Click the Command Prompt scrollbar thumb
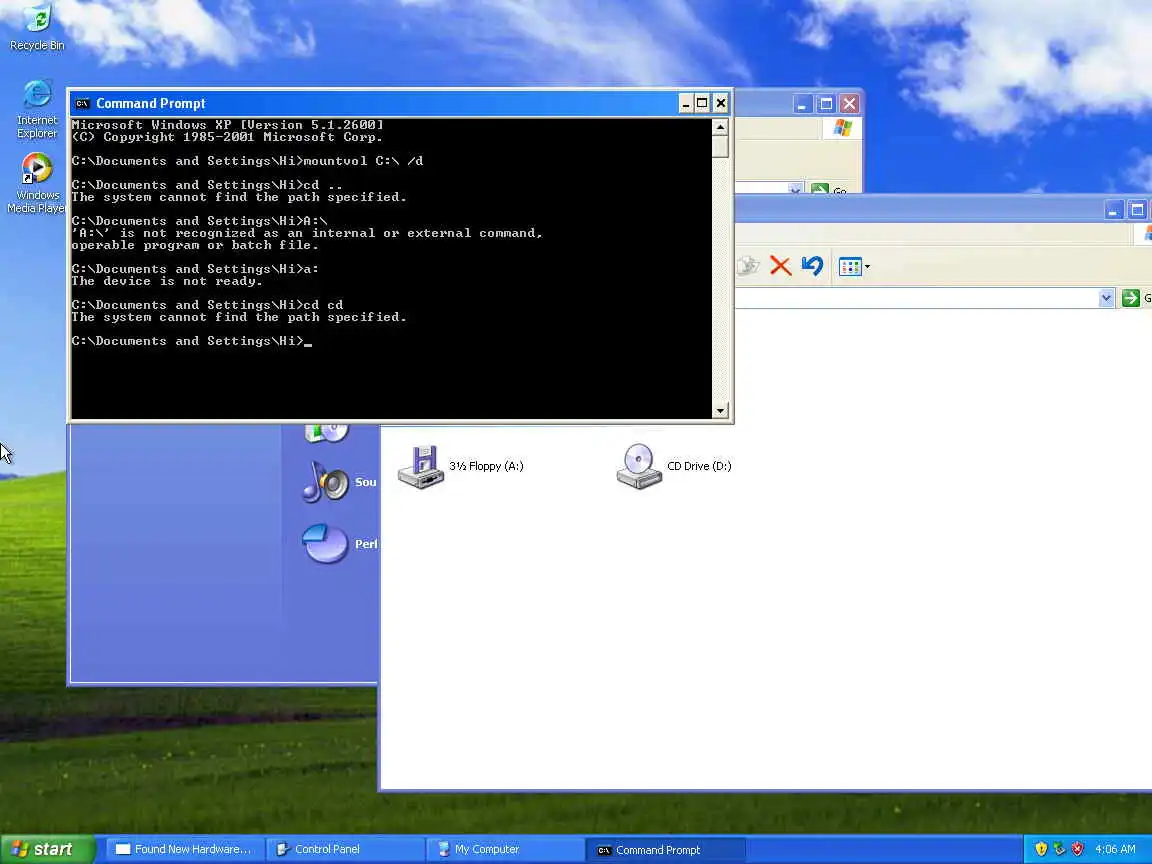Viewport: 1152px width, 864px height. (721, 146)
